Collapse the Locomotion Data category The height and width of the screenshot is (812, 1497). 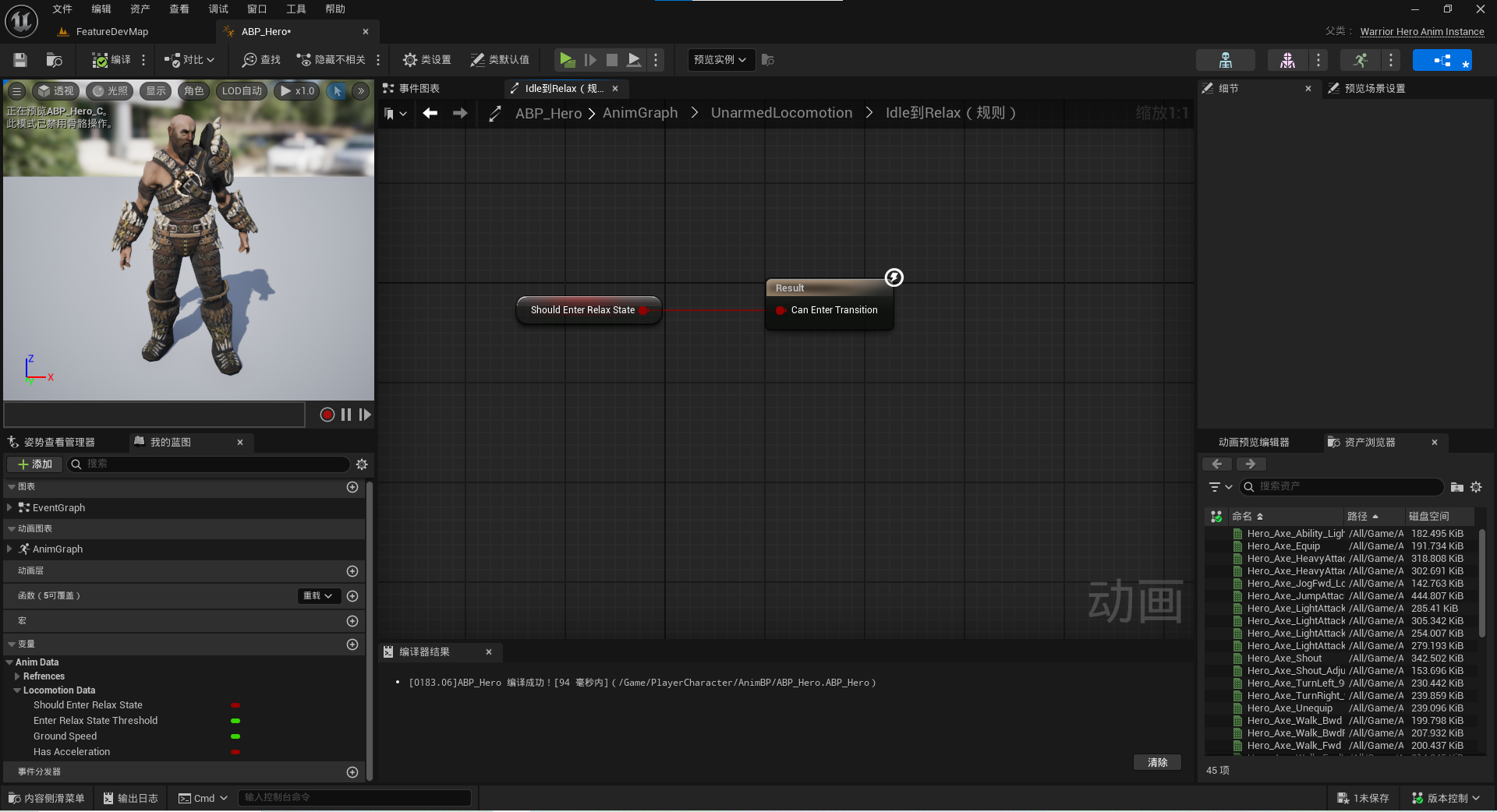coord(17,690)
